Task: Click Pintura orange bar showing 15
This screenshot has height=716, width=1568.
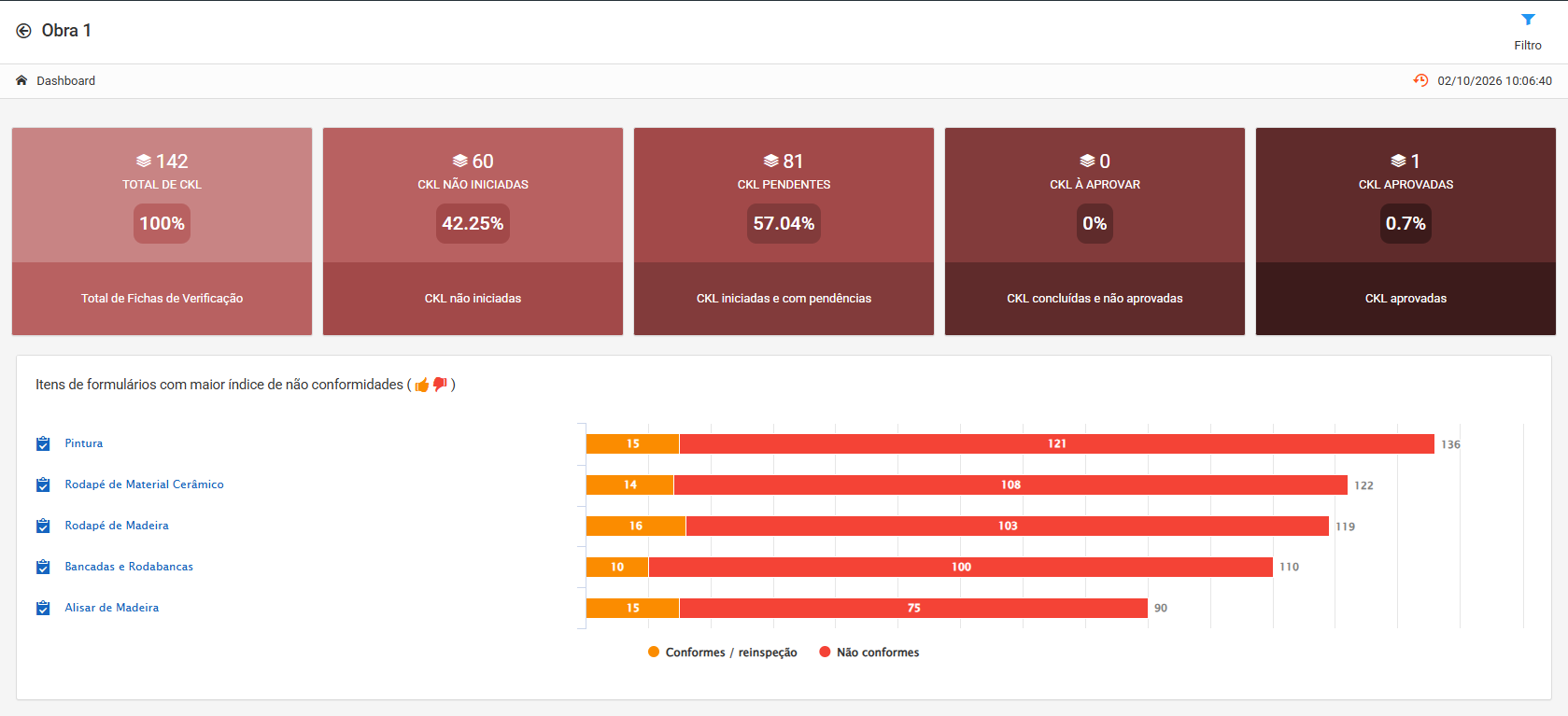Action: 633,443
